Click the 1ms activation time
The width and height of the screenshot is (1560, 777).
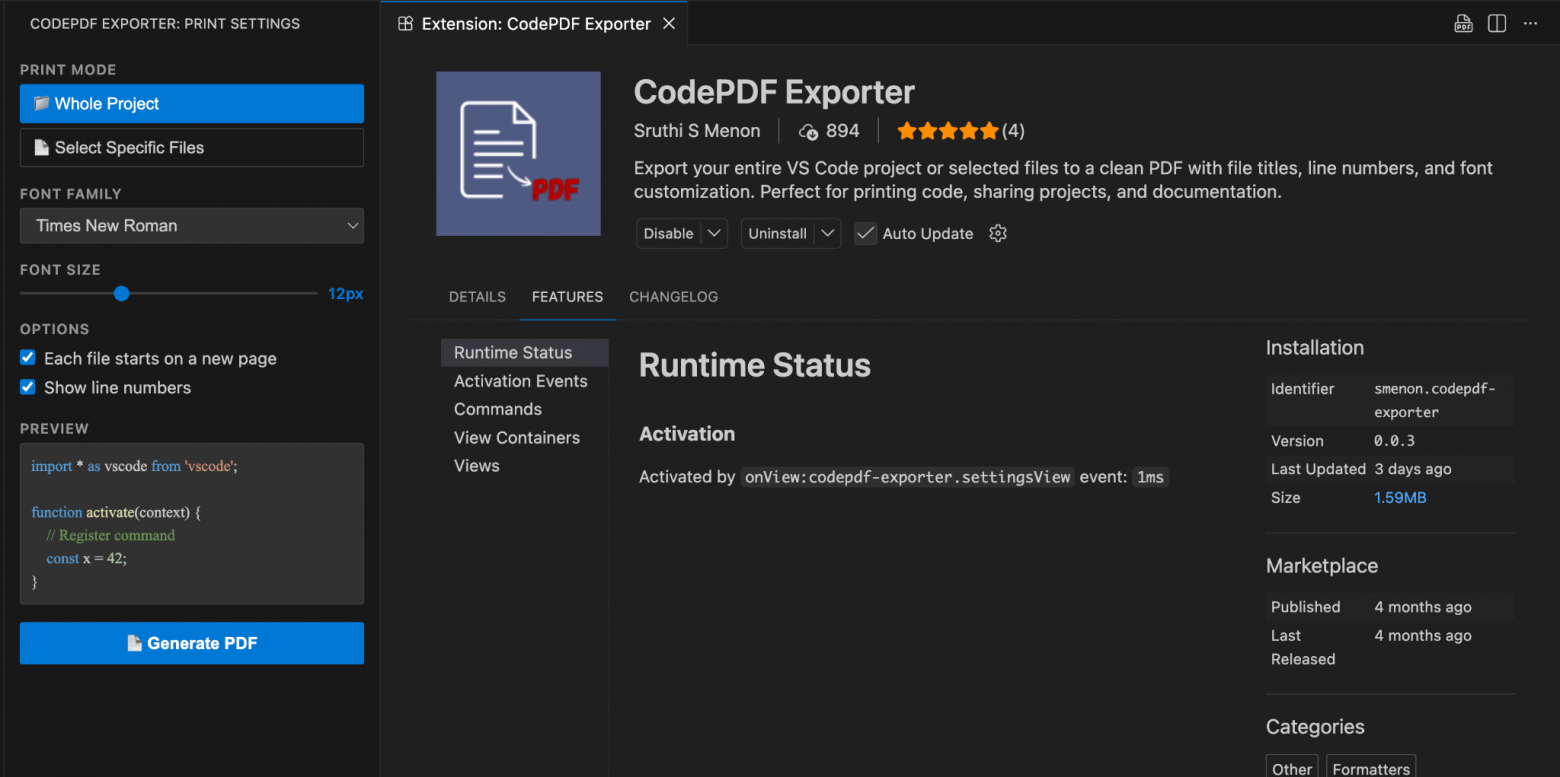point(1151,477)
